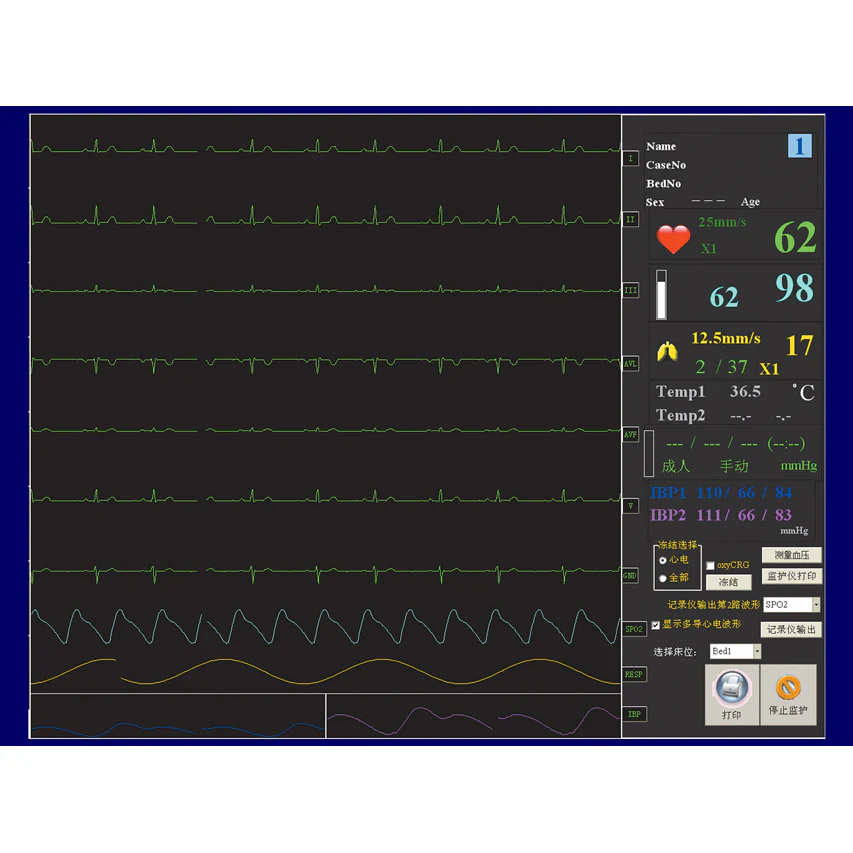This screenshot has width=853, height=853.
Task: Click the SpO2 pulse strength bar
Action: point(662,294)
